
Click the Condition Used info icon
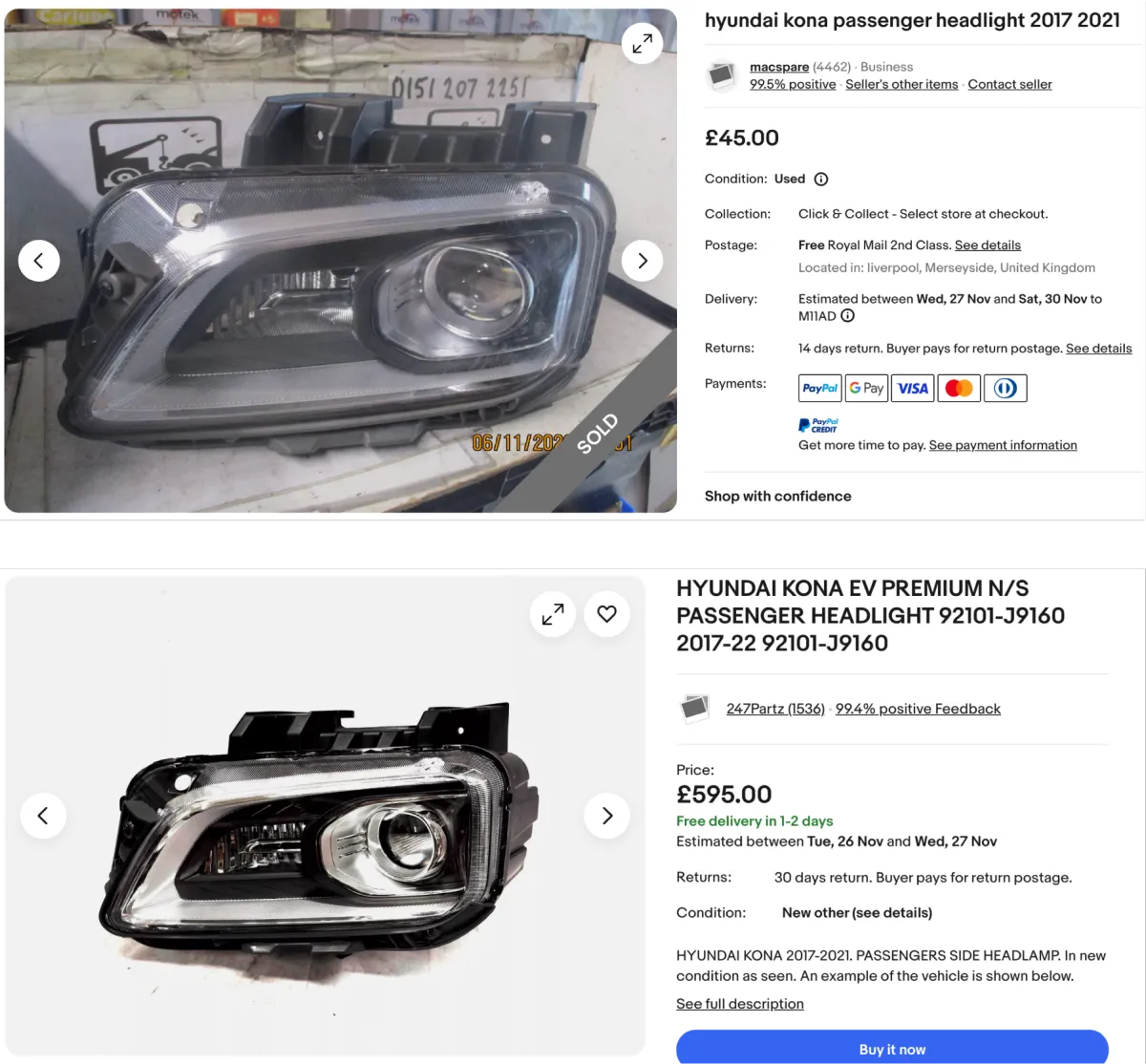click(821, 179)
